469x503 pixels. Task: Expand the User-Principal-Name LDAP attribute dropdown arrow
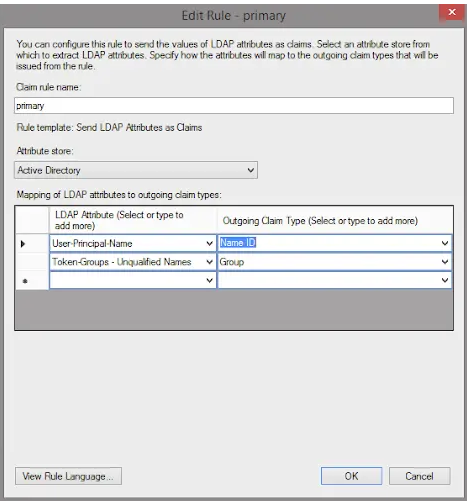tap(209, 244)
